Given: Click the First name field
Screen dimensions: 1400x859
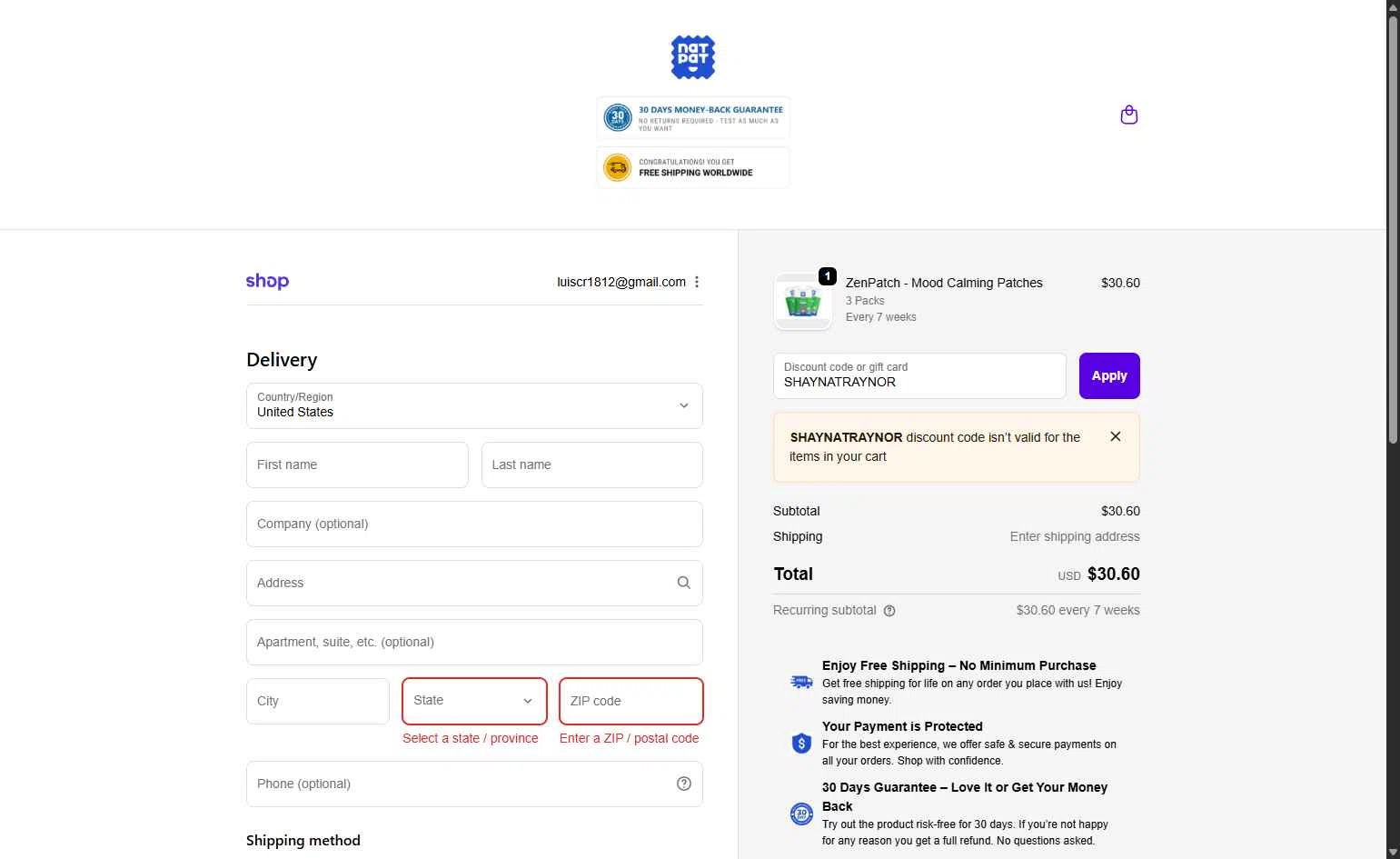Looking at the screenshot, I should coord(357,464).
